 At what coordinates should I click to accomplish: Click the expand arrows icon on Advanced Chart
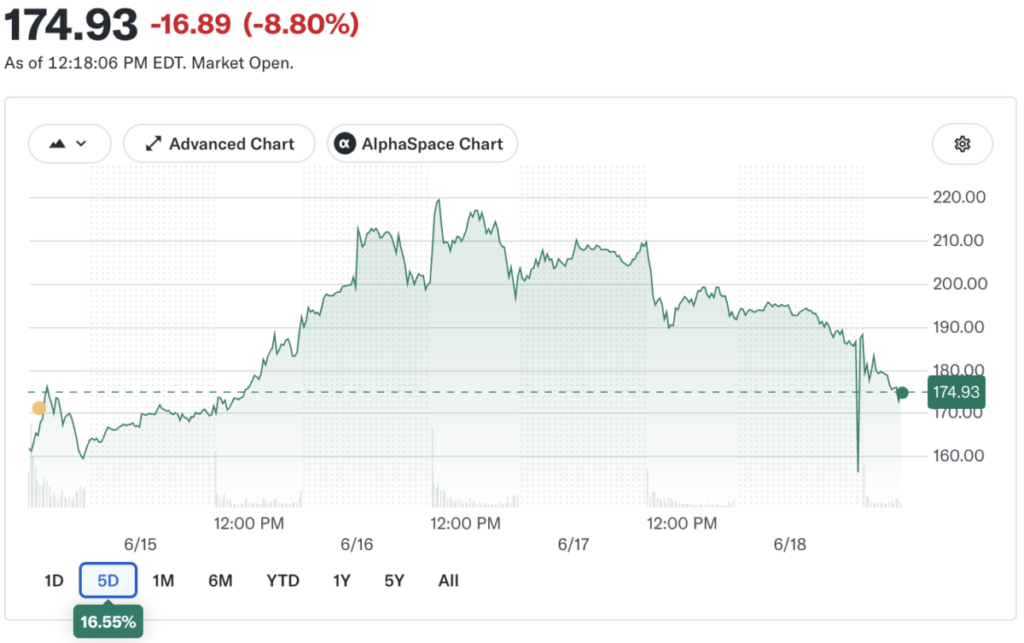pos(153,144)
